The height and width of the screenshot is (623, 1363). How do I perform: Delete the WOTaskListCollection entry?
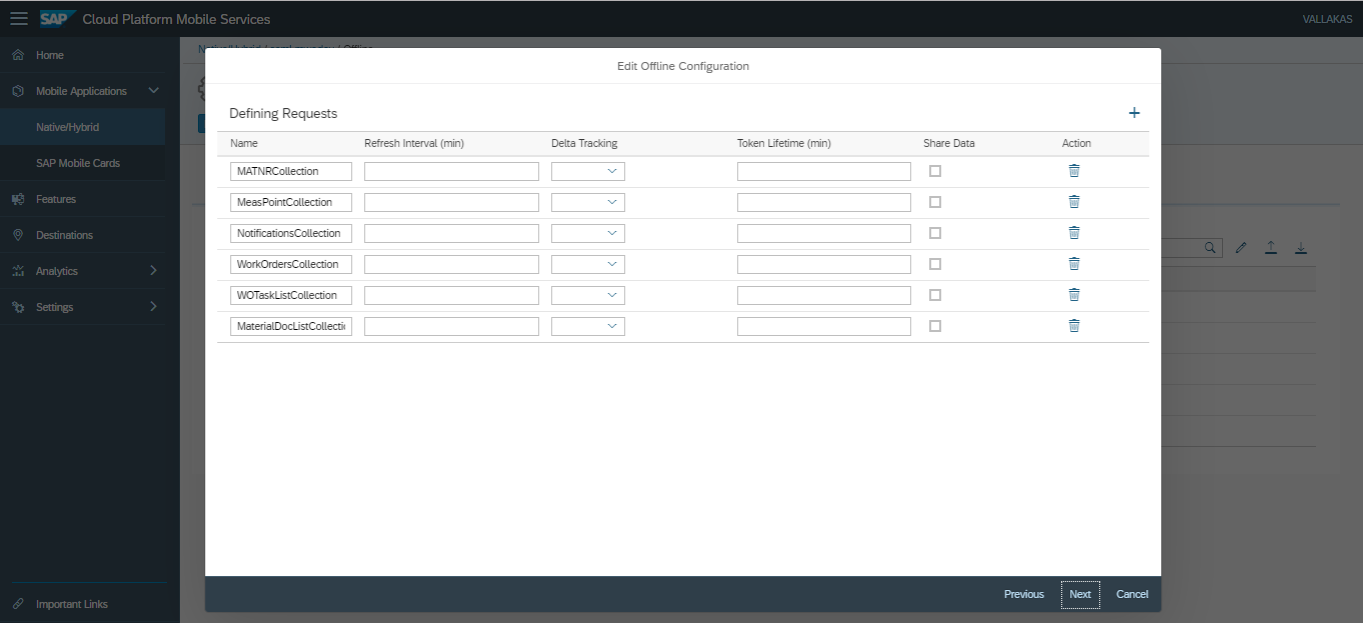pyautogui.click(x=1074, y=295)
